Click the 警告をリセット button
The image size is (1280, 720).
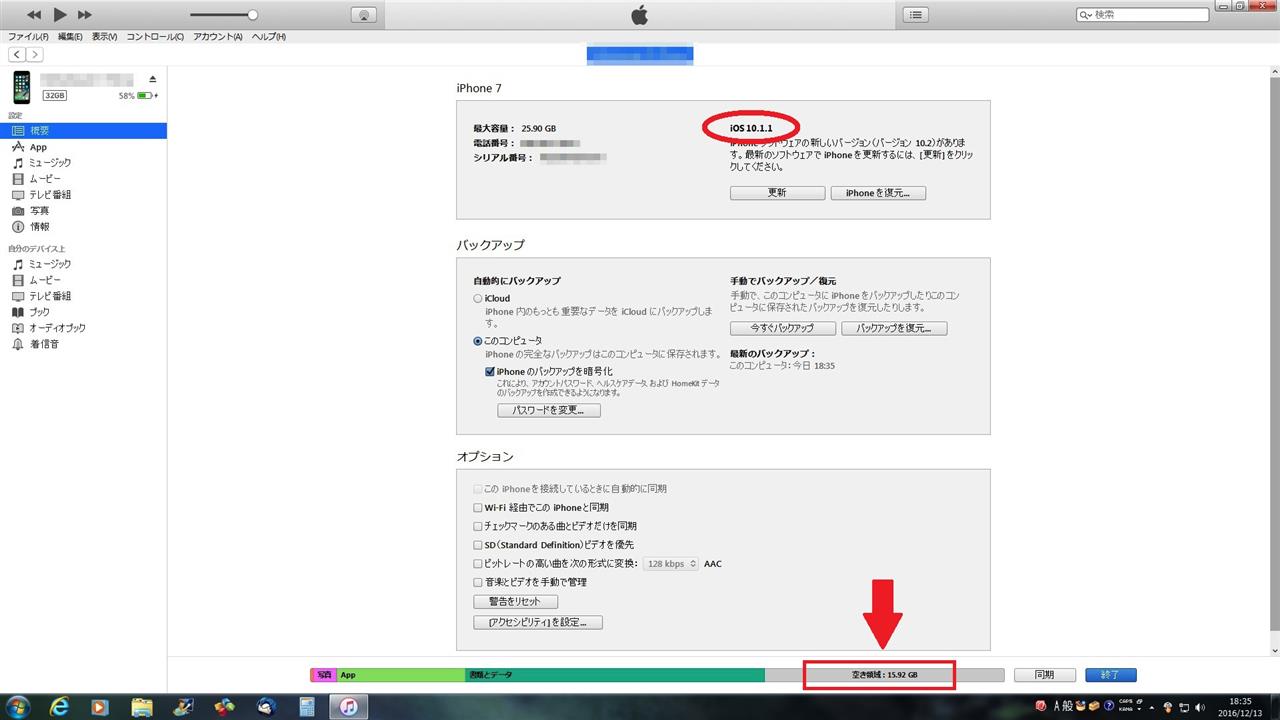[515, 602]
